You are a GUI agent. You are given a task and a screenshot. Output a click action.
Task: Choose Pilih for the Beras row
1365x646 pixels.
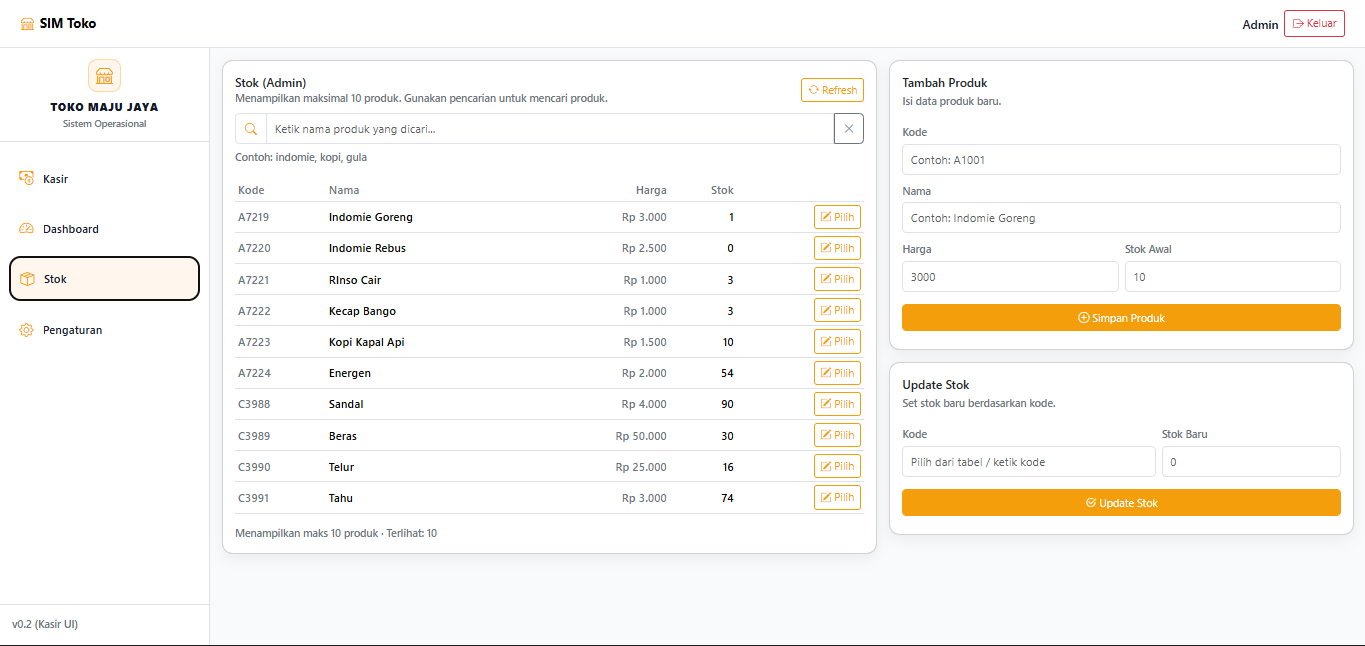[837, 436]
